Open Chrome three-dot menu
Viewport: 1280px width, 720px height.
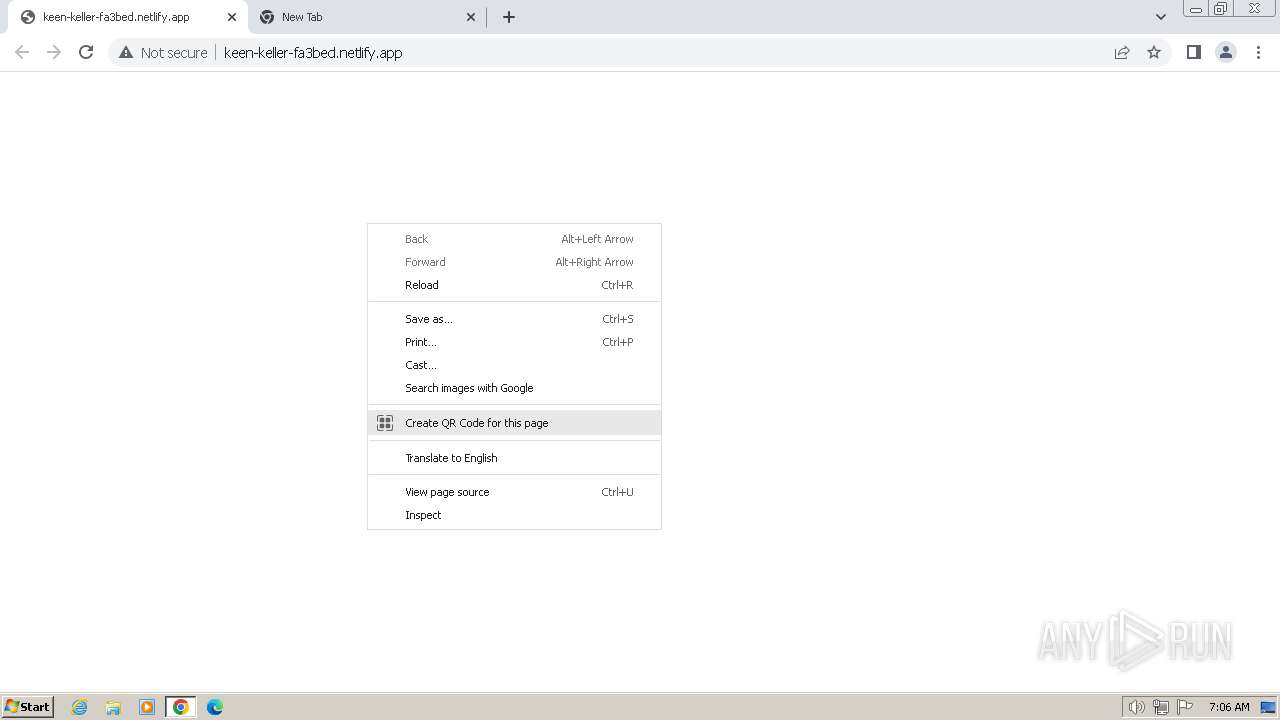(x=1258, y=52)
